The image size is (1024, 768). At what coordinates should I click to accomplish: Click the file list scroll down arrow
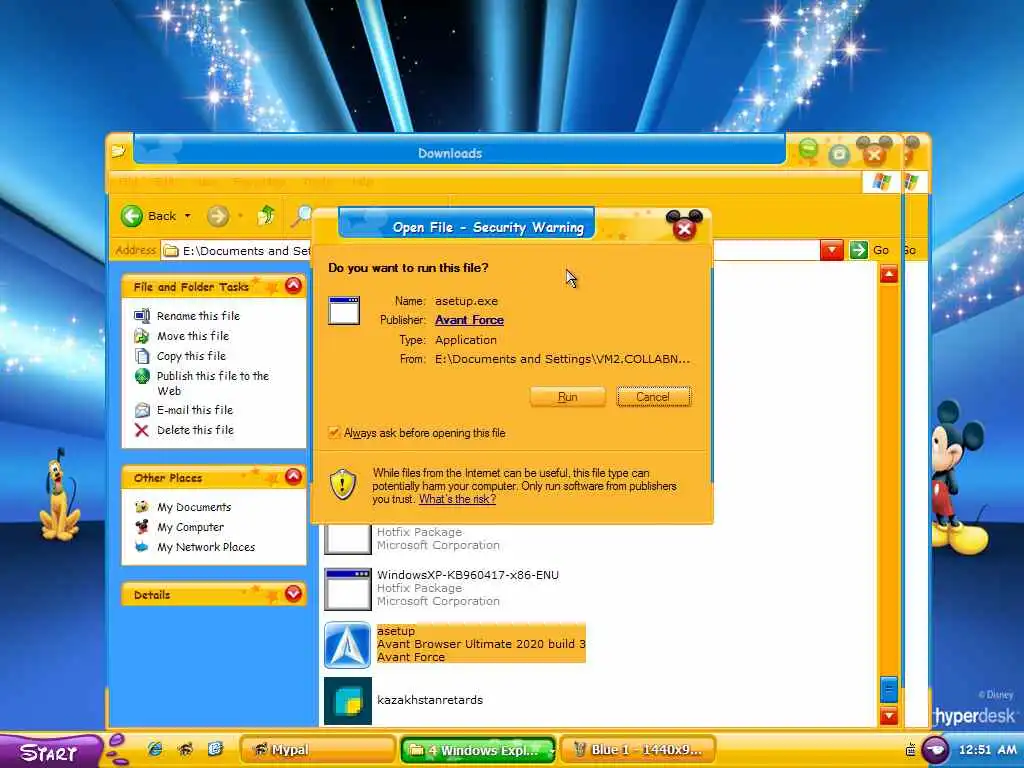tap(888, 715)
